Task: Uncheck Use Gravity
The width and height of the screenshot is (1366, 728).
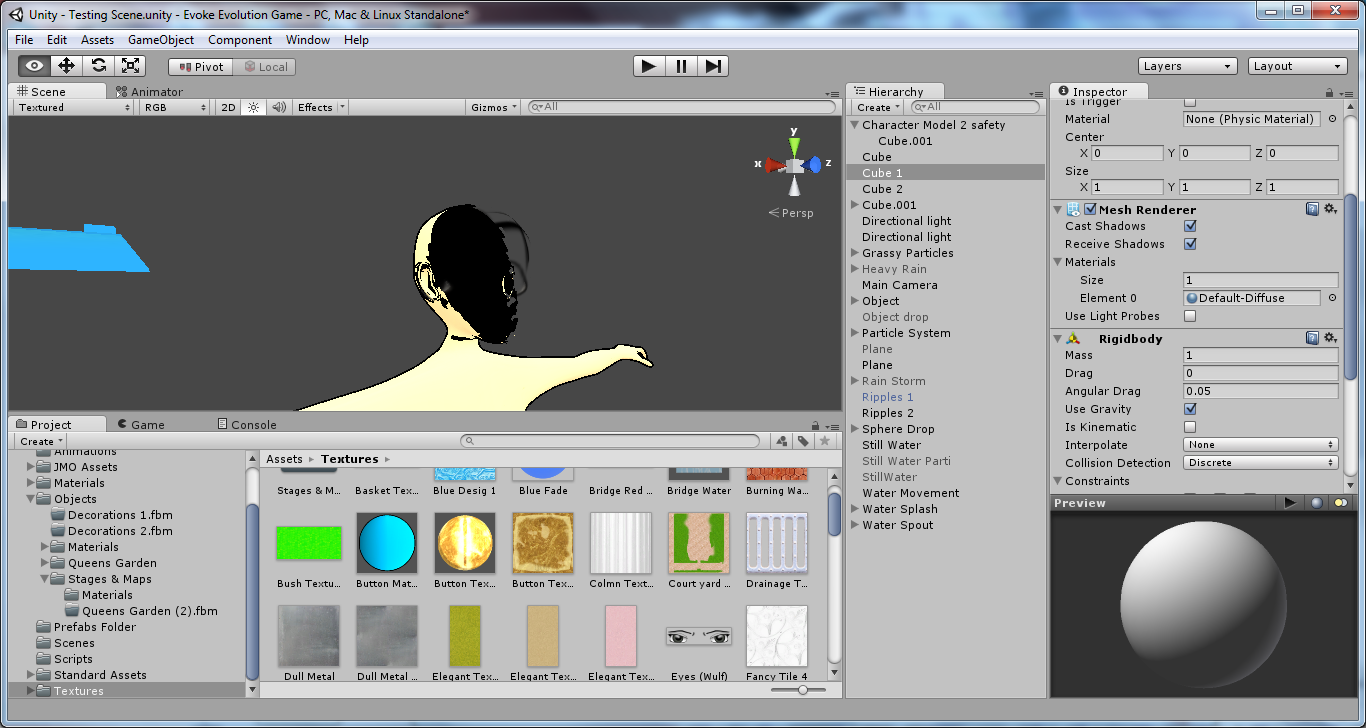Action: (1190, 409)
